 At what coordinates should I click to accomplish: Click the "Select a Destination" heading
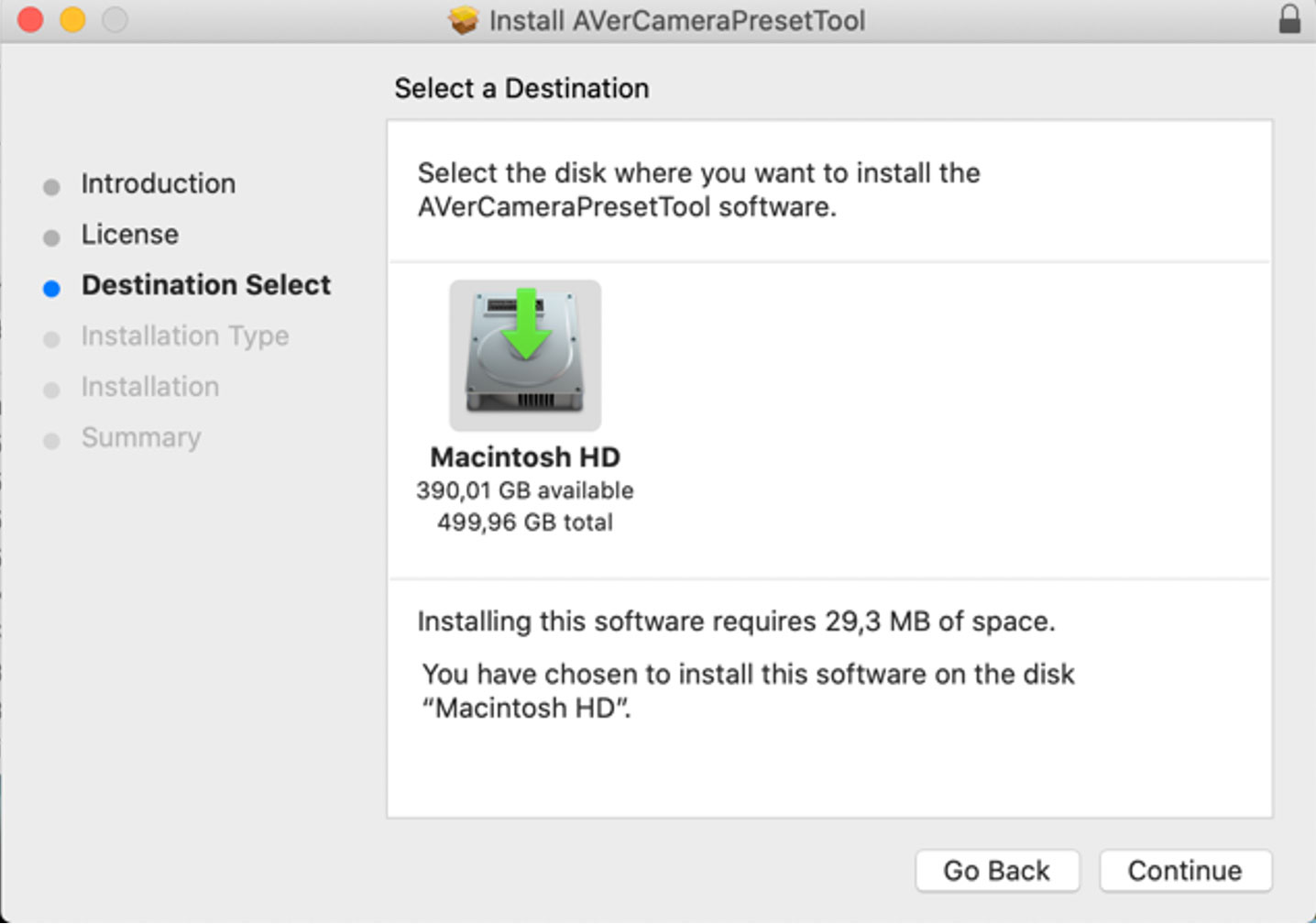(x=521, y=88)
